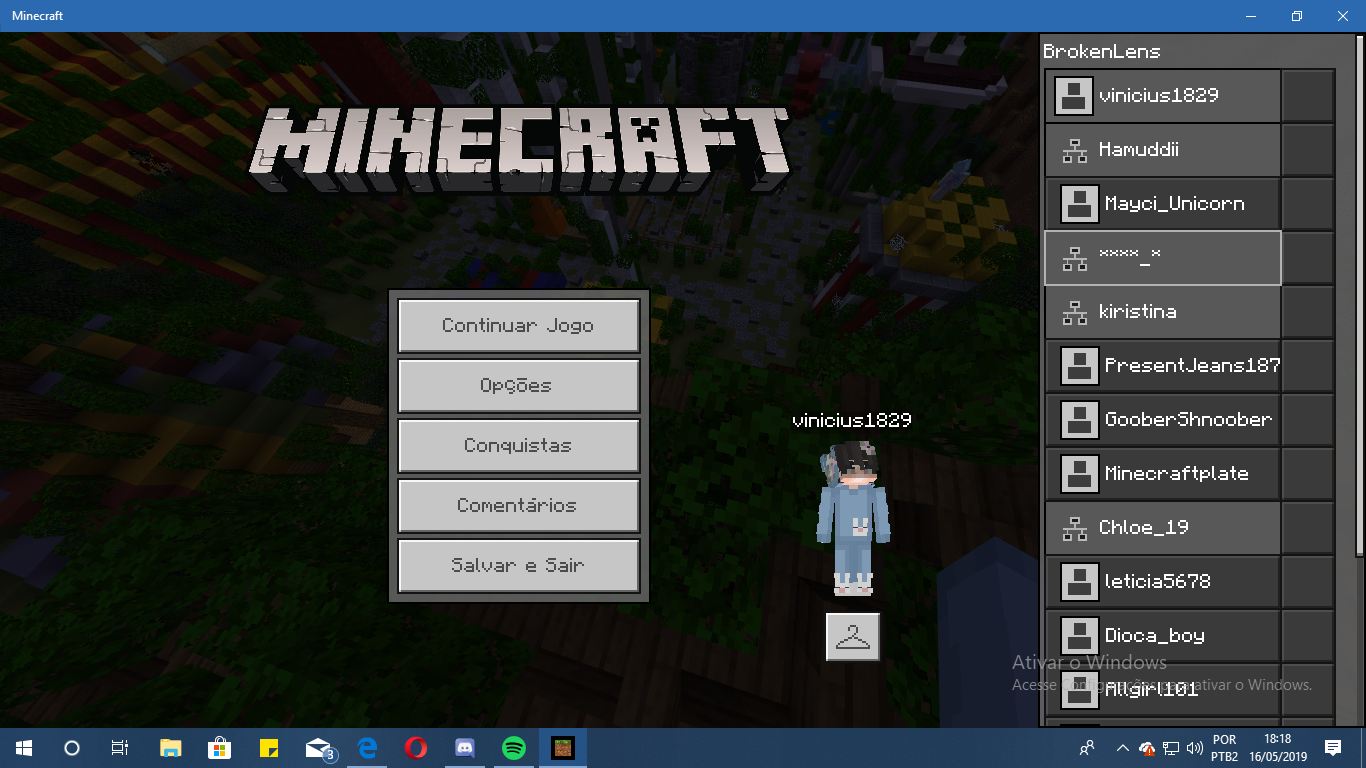The height and width of the screenshot is (768, 1366).
Task: Launch Opera browser from the taskbar
Action: point(416,748)
